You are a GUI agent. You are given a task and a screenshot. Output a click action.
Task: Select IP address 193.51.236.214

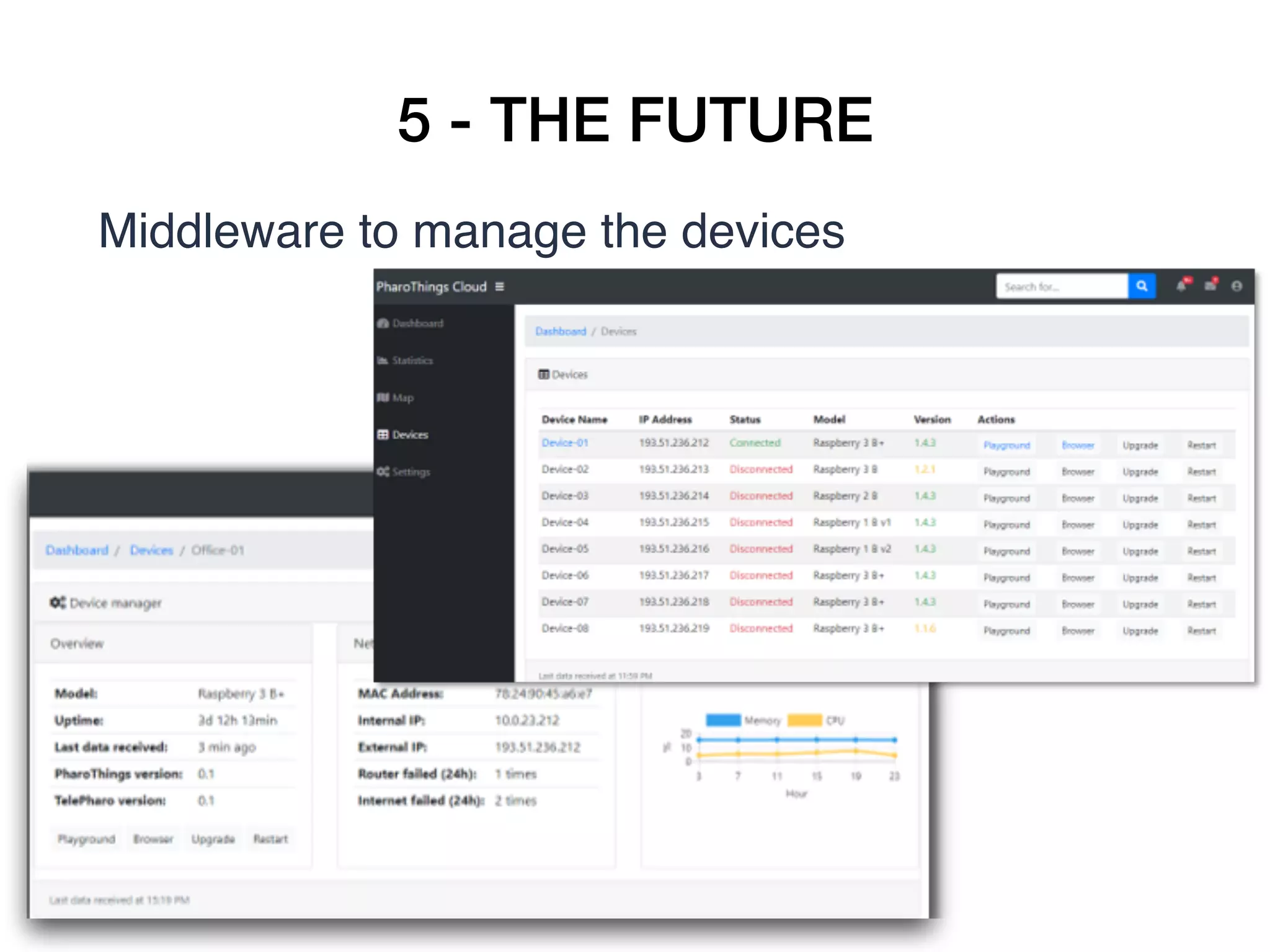coord(673,496)
